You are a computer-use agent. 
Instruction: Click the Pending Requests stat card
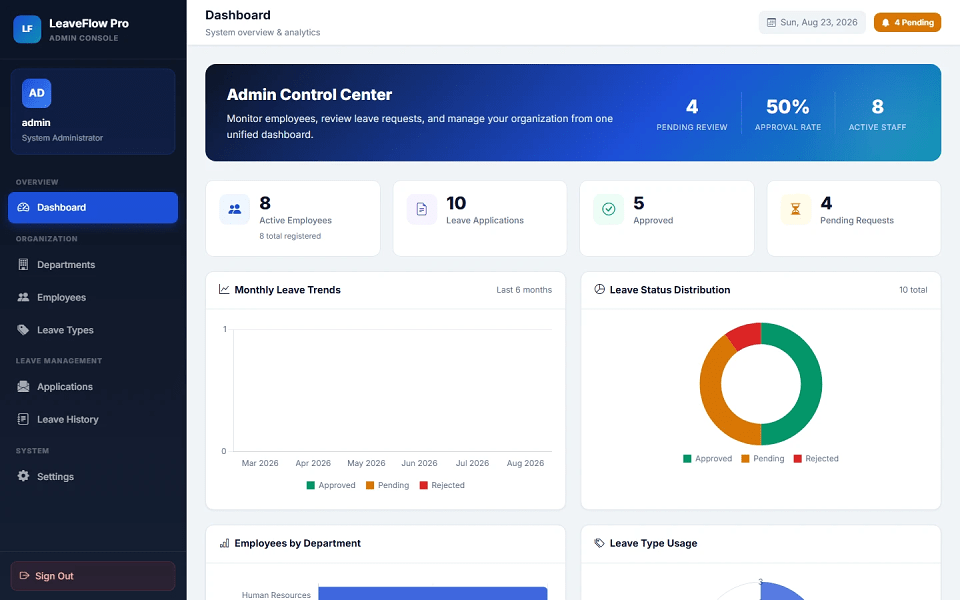click(x=854, y=218)
